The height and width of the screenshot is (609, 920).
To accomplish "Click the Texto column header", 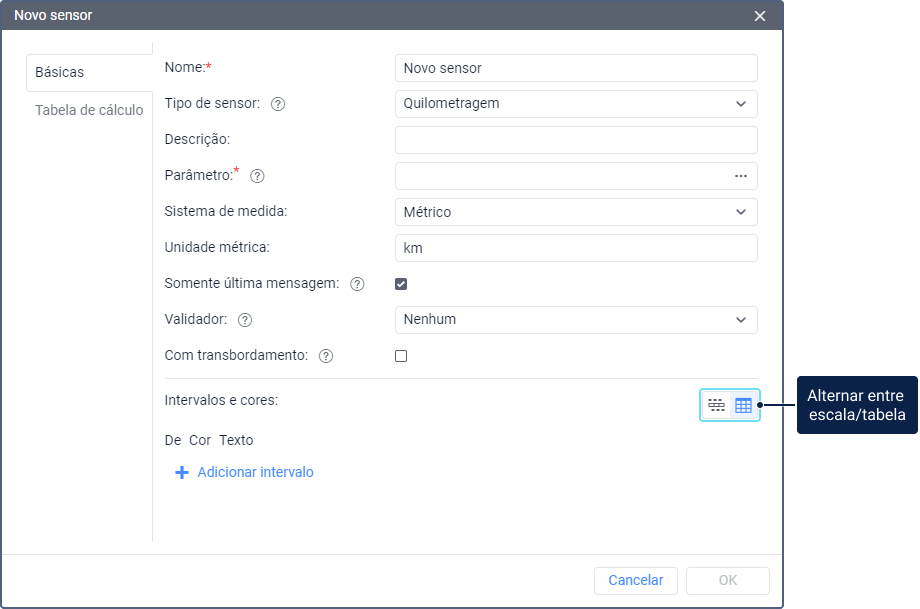I will pos(236,440).
